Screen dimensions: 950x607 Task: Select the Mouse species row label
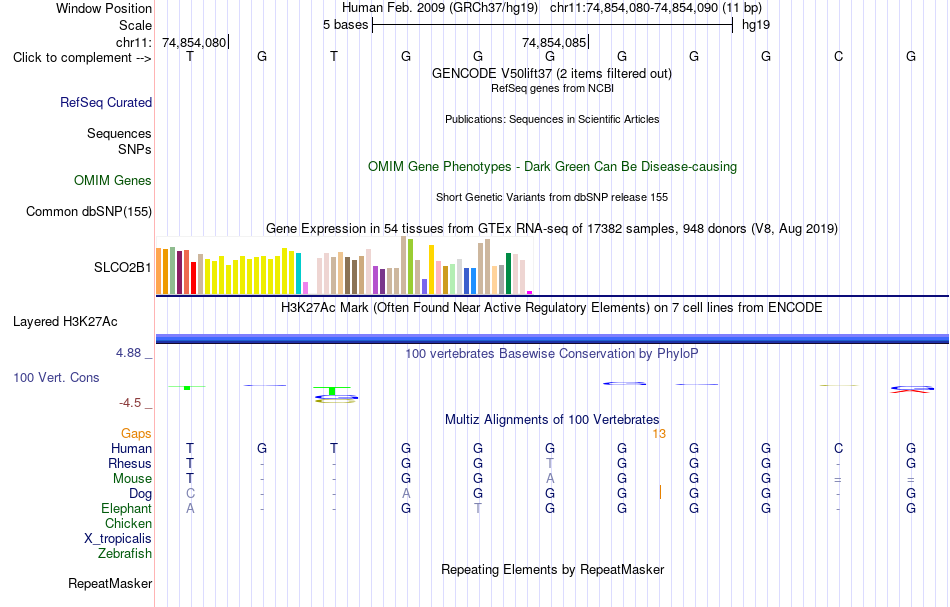(133, 479)
